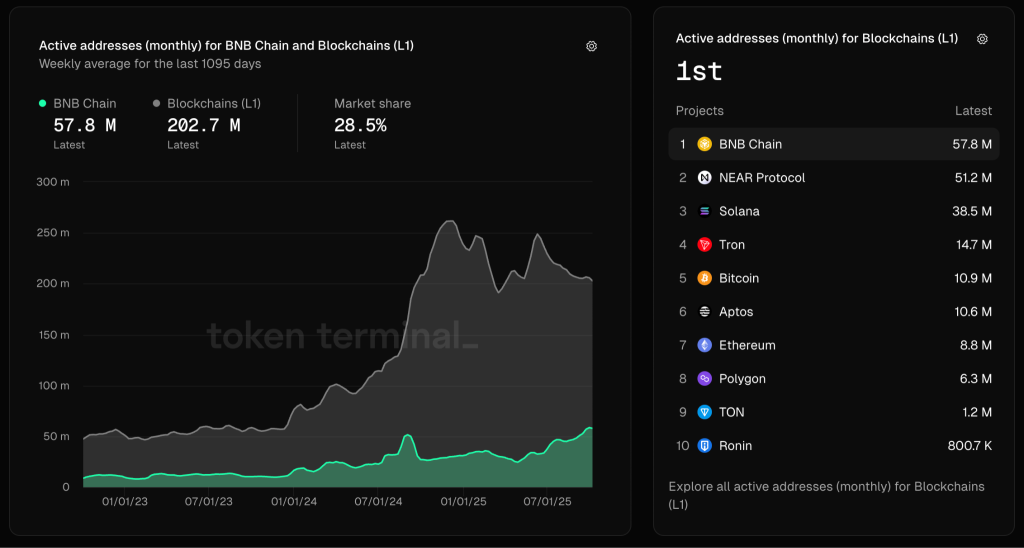Open ranking panel settings gear icon
This screenshot has height=548, width=1024.
pos(982,39)
